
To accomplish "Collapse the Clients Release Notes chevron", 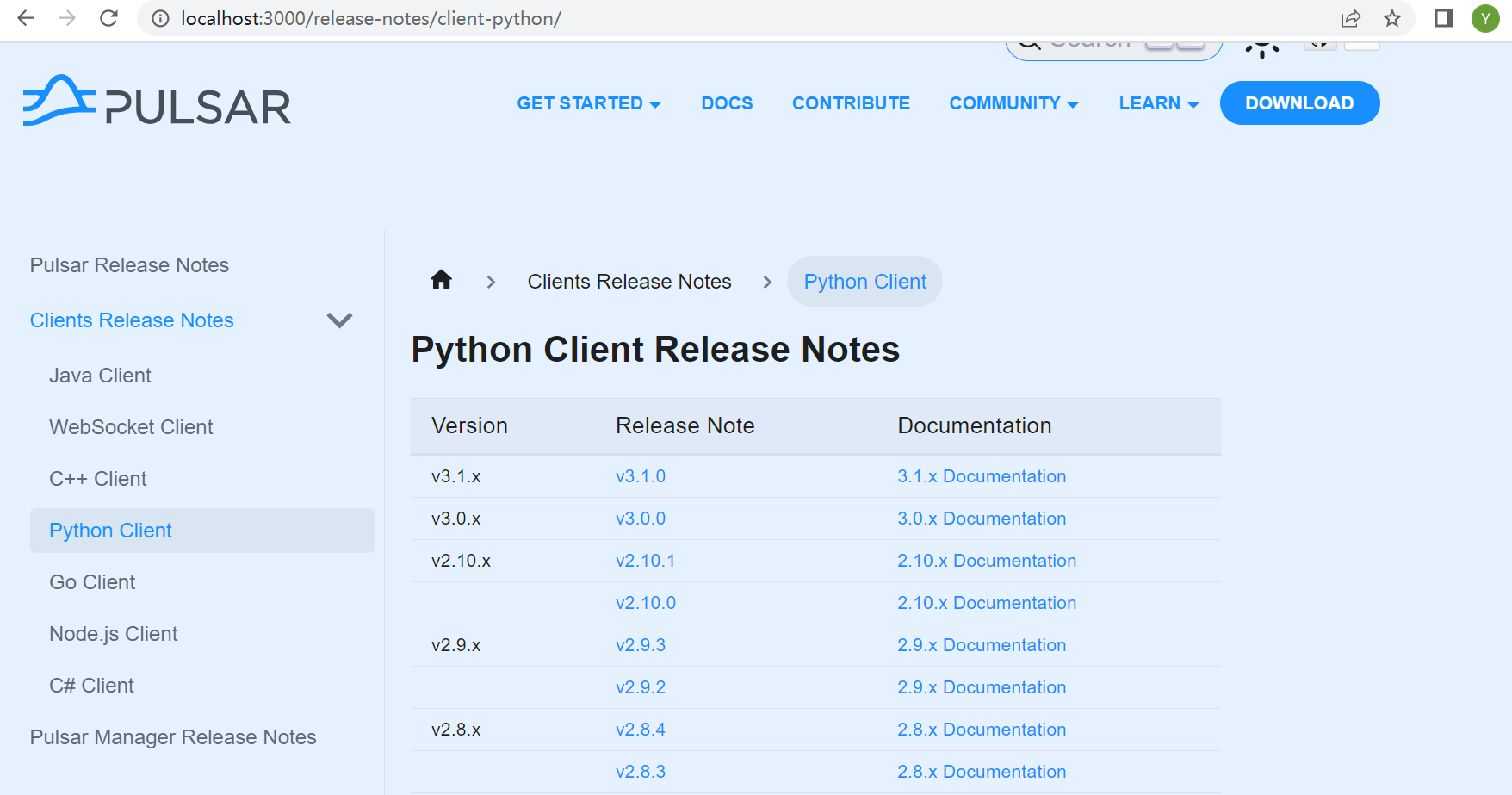I will pos(340,320).
